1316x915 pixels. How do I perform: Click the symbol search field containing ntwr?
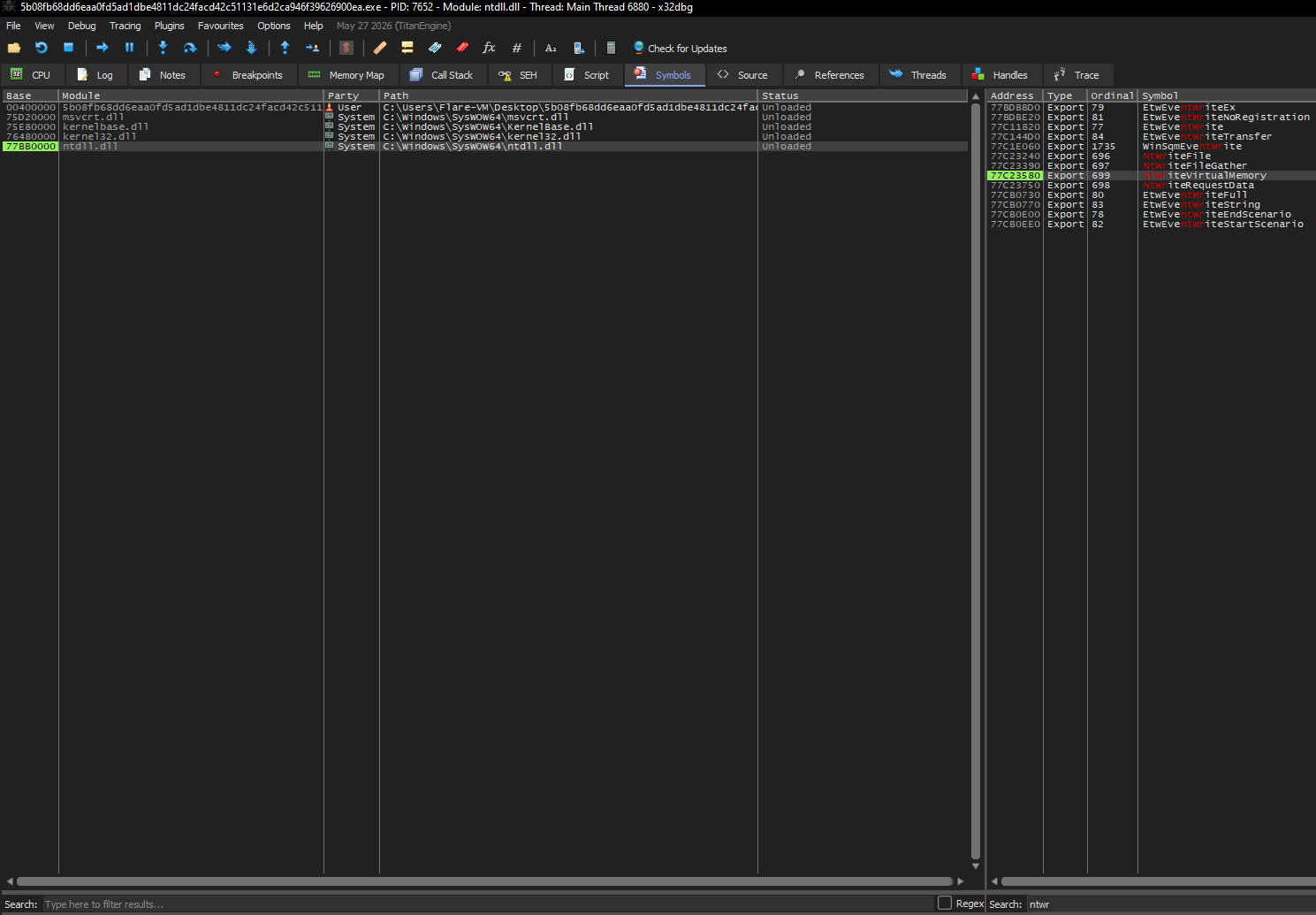[x=1170, y=904]
